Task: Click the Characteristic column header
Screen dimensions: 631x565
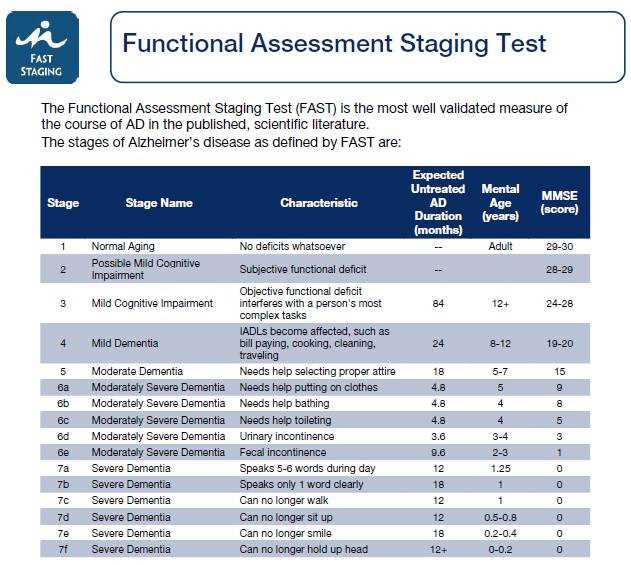Action: pos(319,202)
